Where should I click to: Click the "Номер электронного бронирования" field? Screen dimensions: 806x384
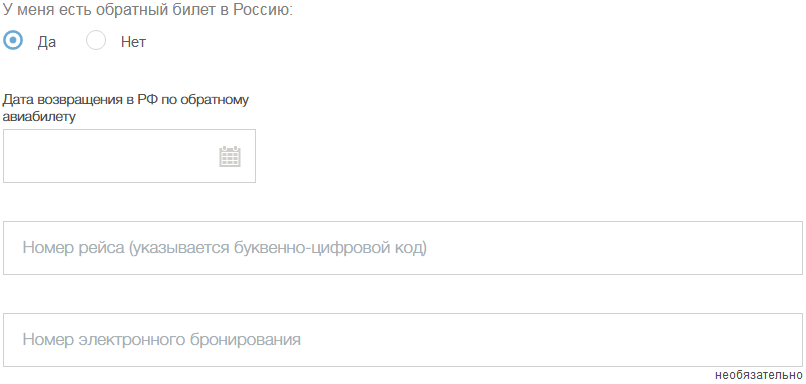click(x=403, y=340)
